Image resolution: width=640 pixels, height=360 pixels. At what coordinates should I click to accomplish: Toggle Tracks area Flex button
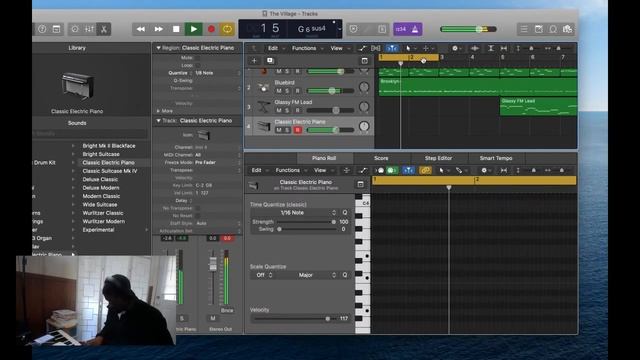point(376,48)
